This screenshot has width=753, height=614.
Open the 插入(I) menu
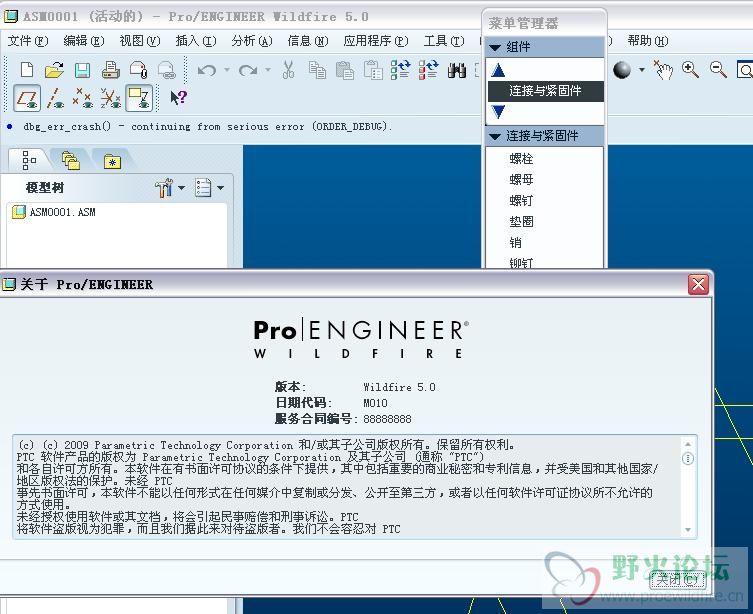(195, 41)
